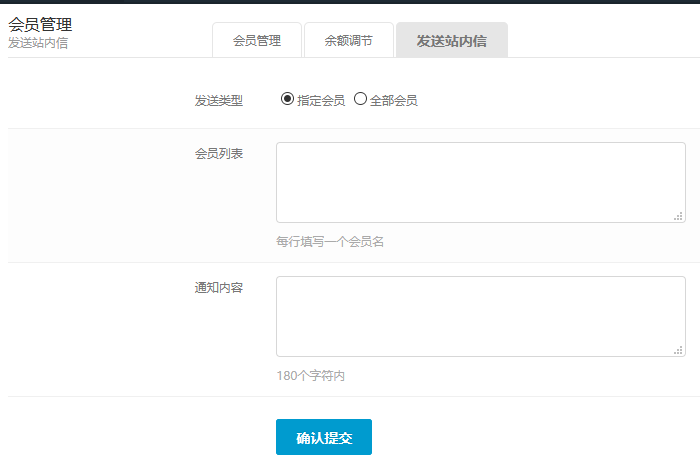Click the 指定会员 label text
The image size is (700, 468).
[x=321, y=100]
